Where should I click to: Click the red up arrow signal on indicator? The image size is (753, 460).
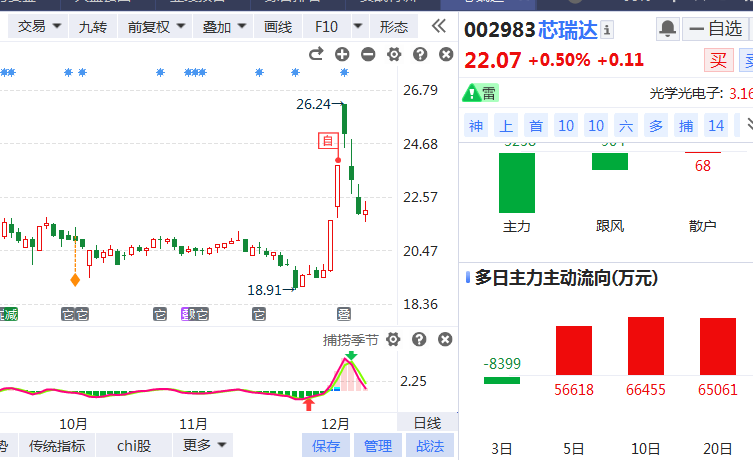(308, 405)
